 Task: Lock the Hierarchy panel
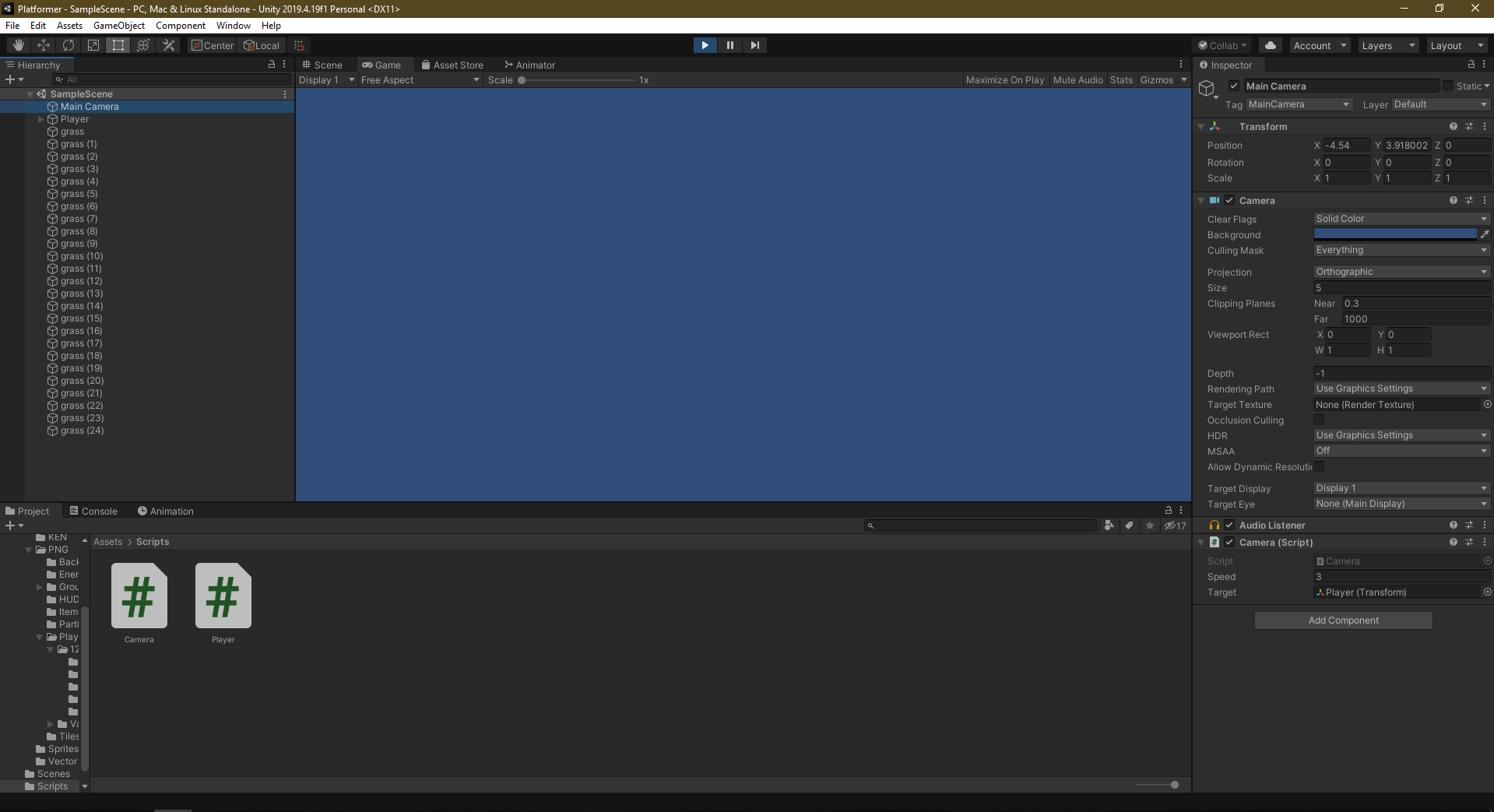271,65
